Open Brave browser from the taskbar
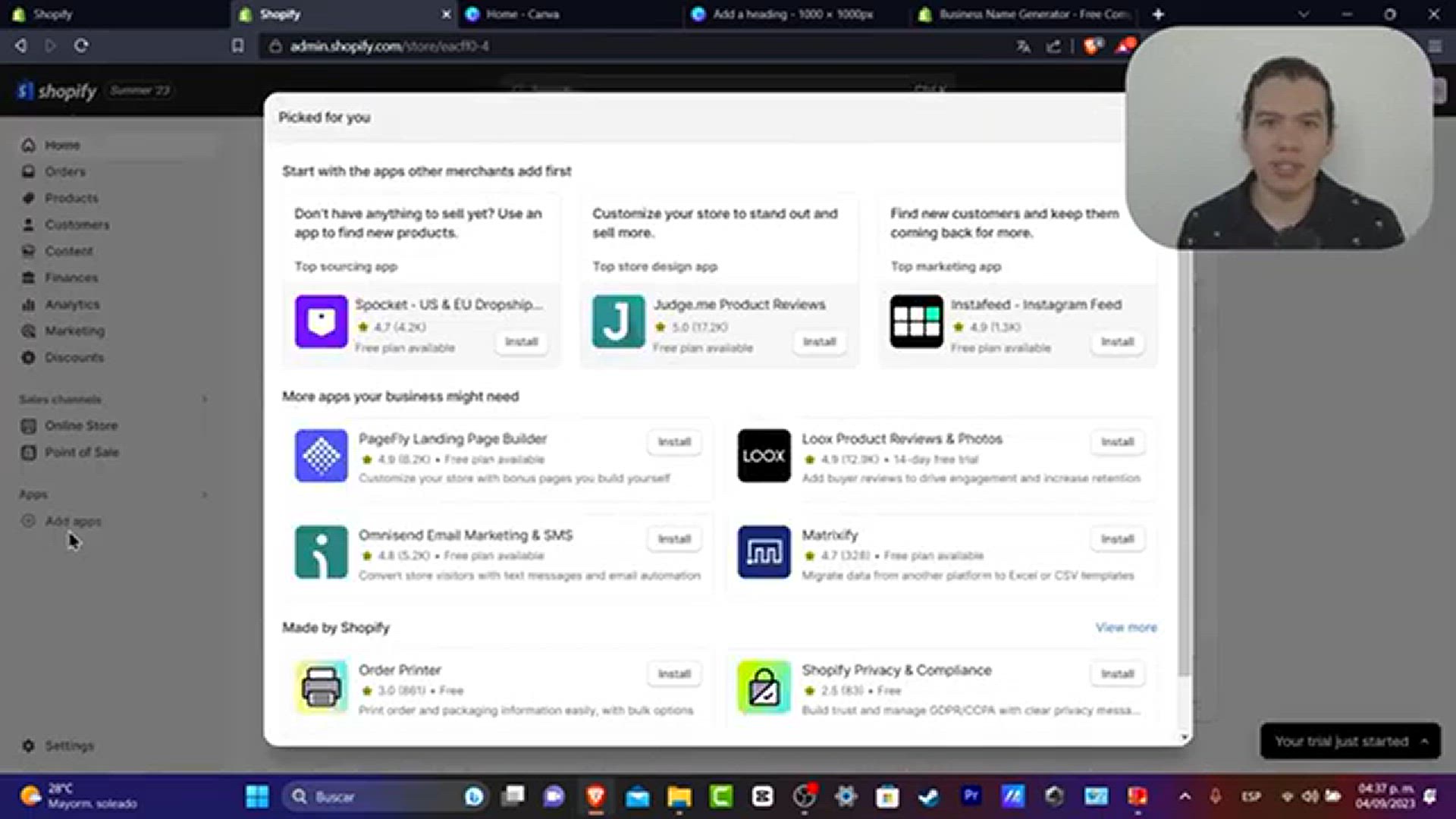This screenshot has width=1456, height=819. point(596,796)
